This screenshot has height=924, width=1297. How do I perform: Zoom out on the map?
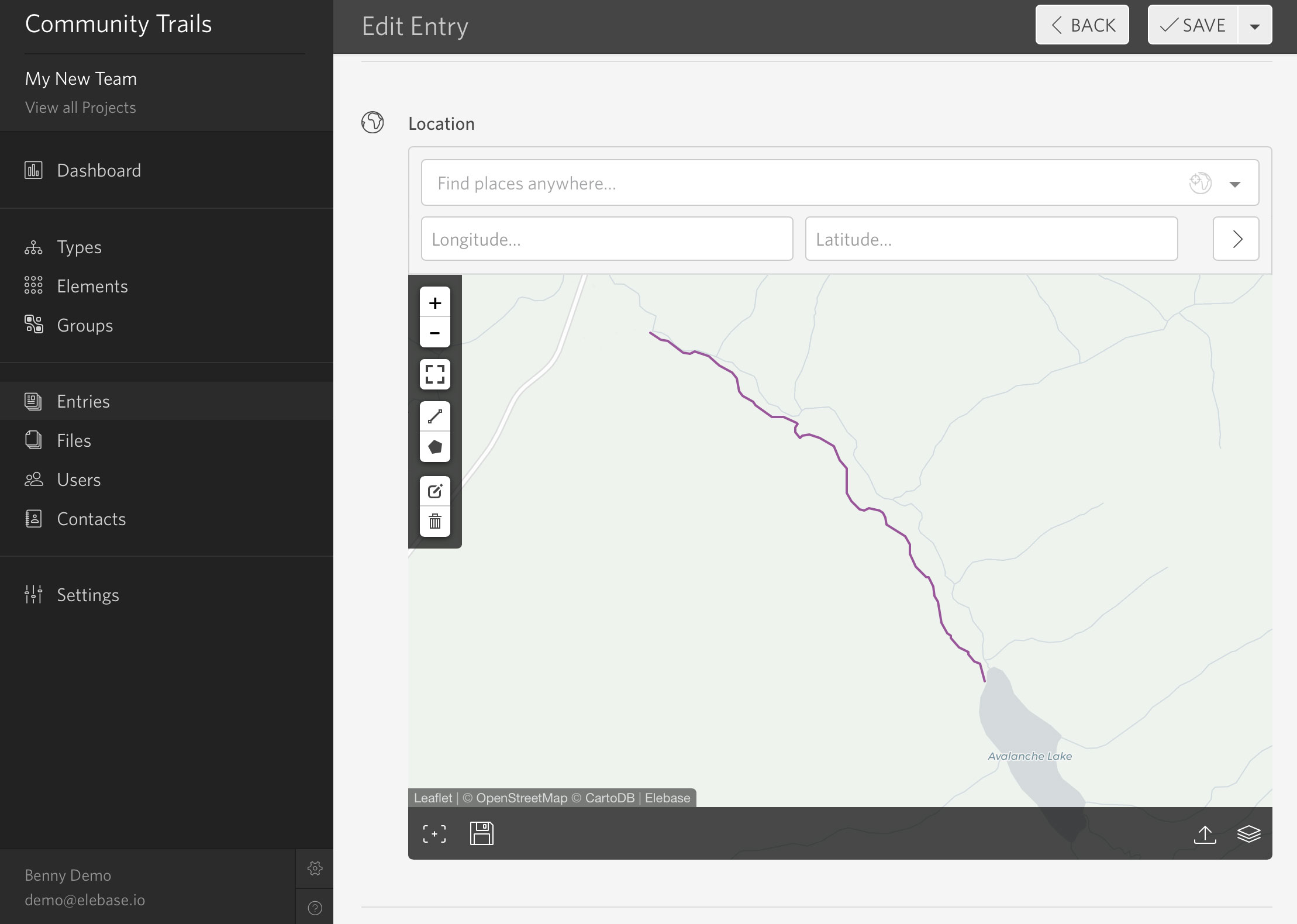coord(434,333)
